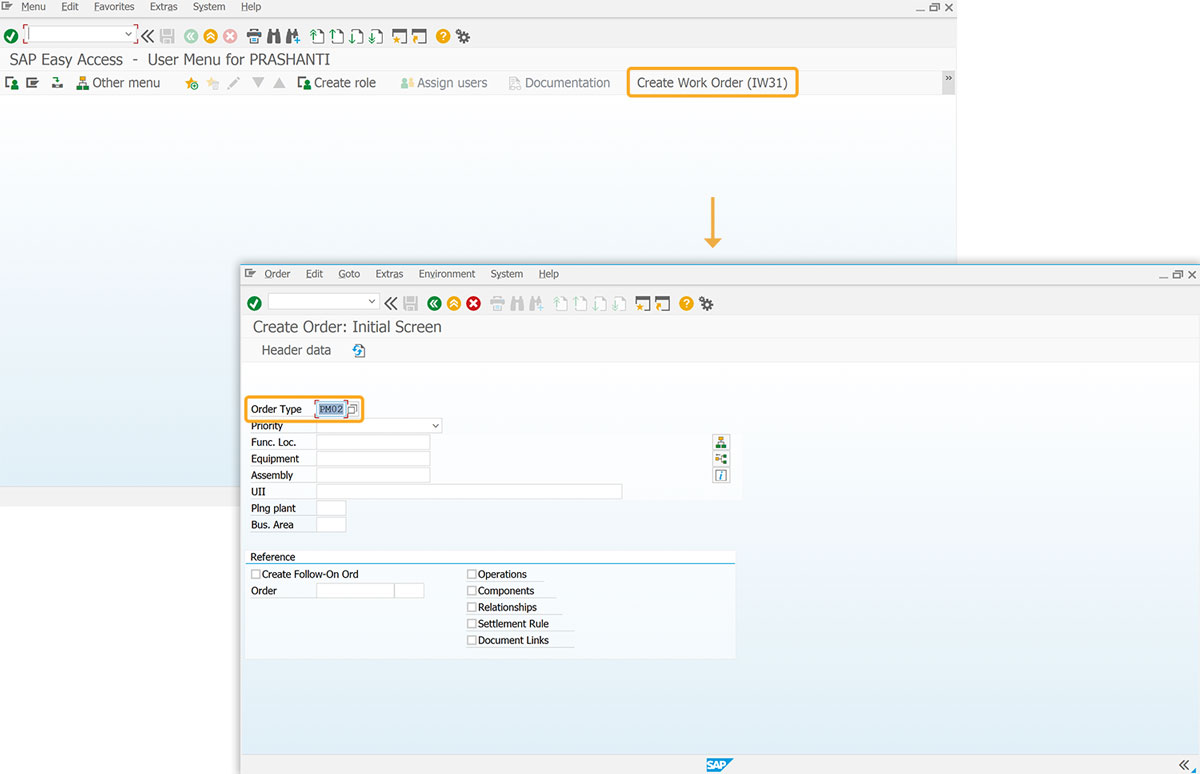1200x774 pixels.
Task: Click the Create new session icon in Easy Access
Action: coord(399,36)
